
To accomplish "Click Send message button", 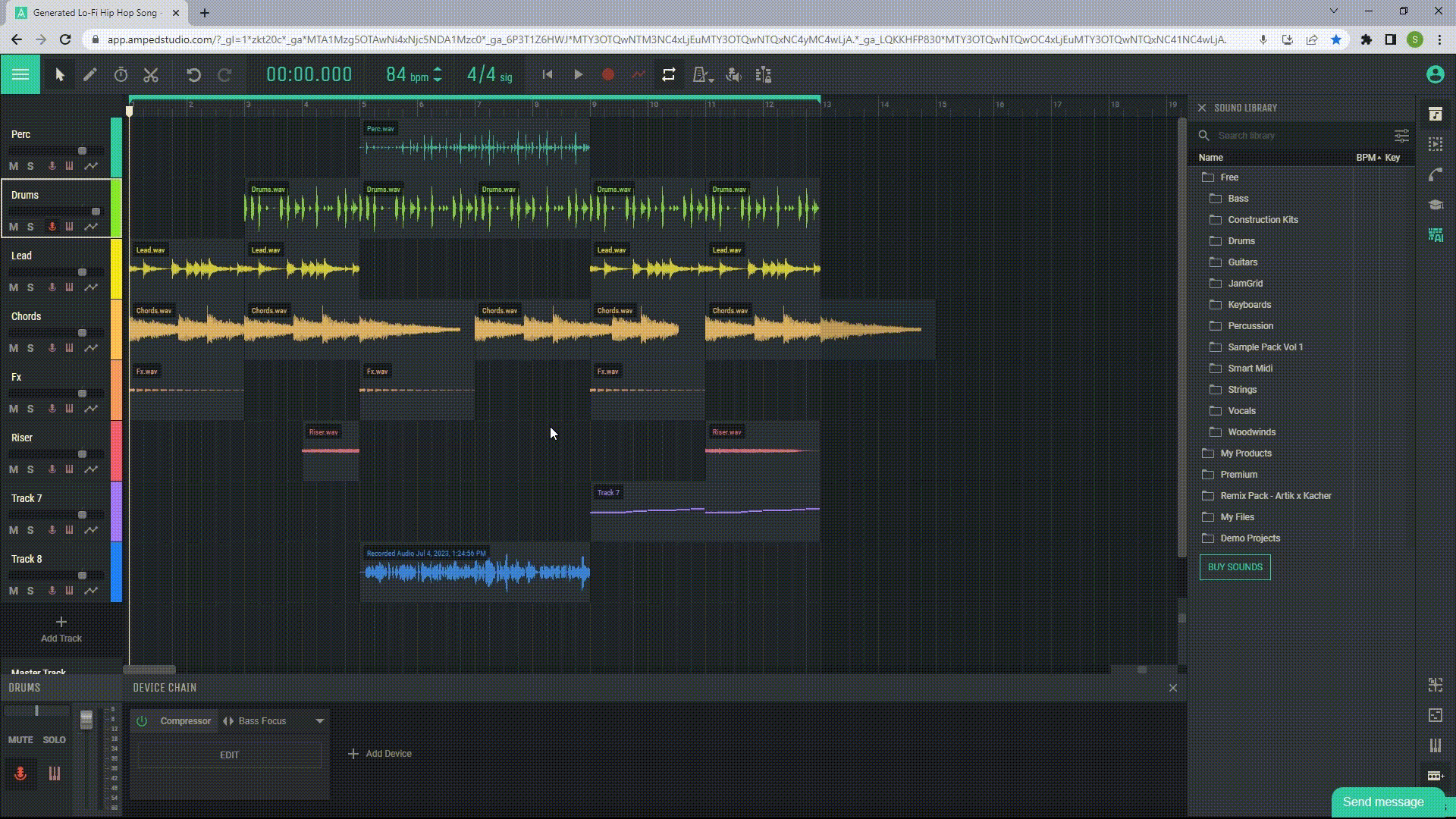I will coord(1383,801).
